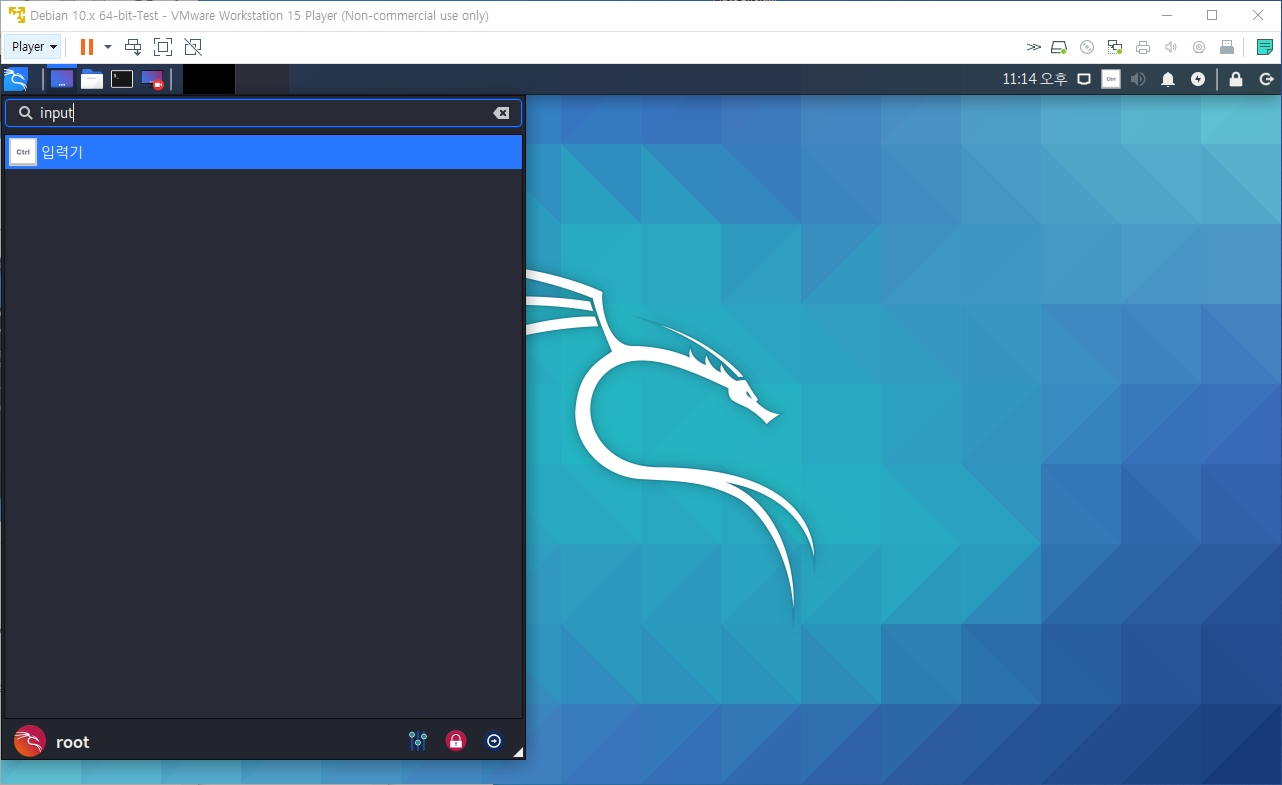Click the root user name
The width and height of the screenshot is (1282, 785).
pos(73,742)
